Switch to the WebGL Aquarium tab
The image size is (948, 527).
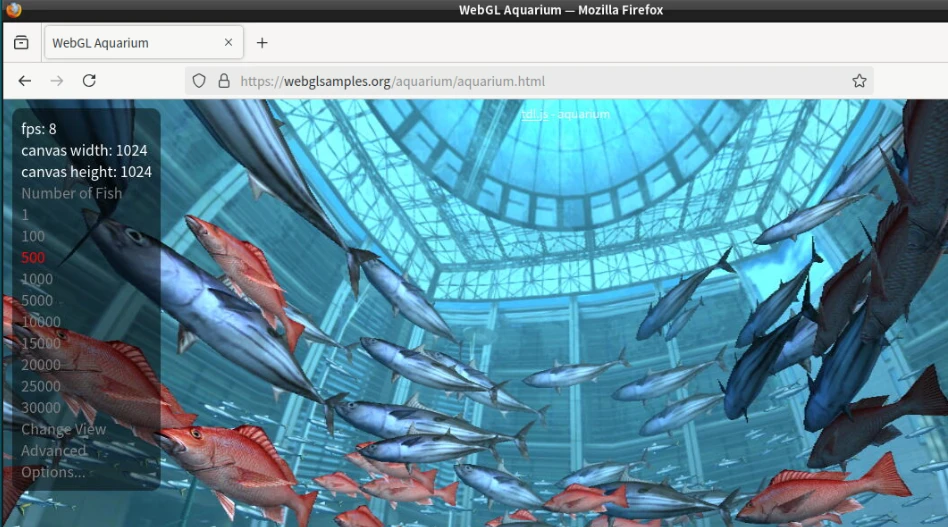click(x=130, y=43)
